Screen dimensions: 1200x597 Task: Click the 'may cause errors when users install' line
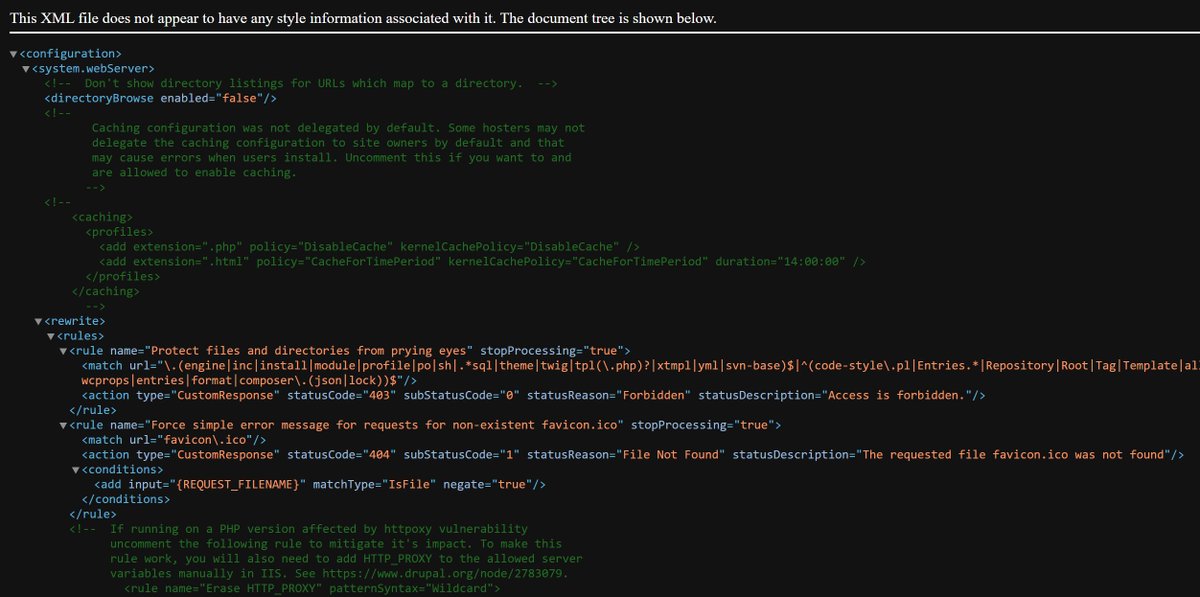point(332,158)
